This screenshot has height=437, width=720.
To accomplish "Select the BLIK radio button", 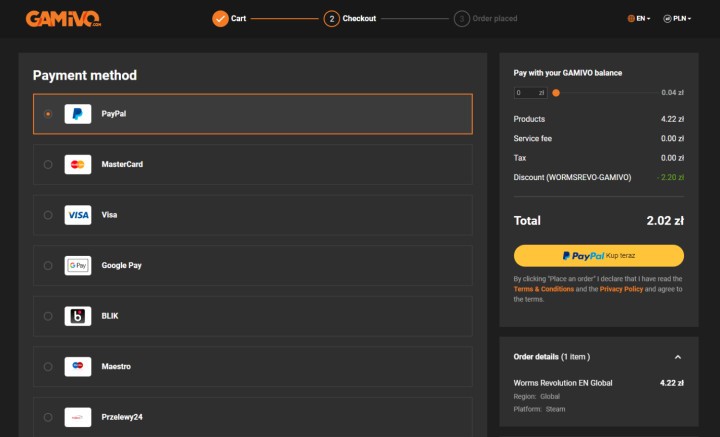I will tap(48, 316).
